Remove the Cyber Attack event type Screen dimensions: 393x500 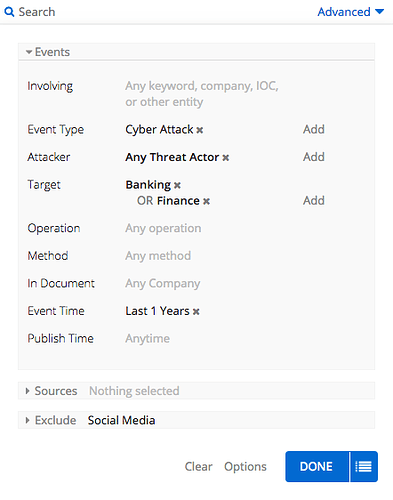200,130
